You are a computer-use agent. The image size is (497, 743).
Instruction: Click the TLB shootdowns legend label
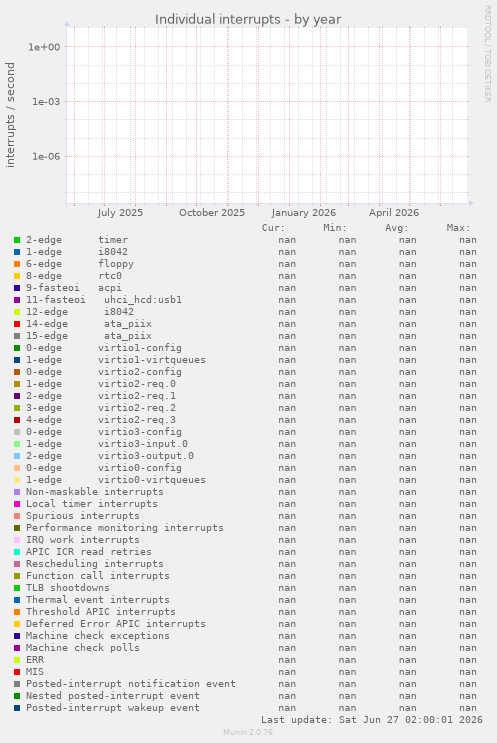(x=67, y=588)
